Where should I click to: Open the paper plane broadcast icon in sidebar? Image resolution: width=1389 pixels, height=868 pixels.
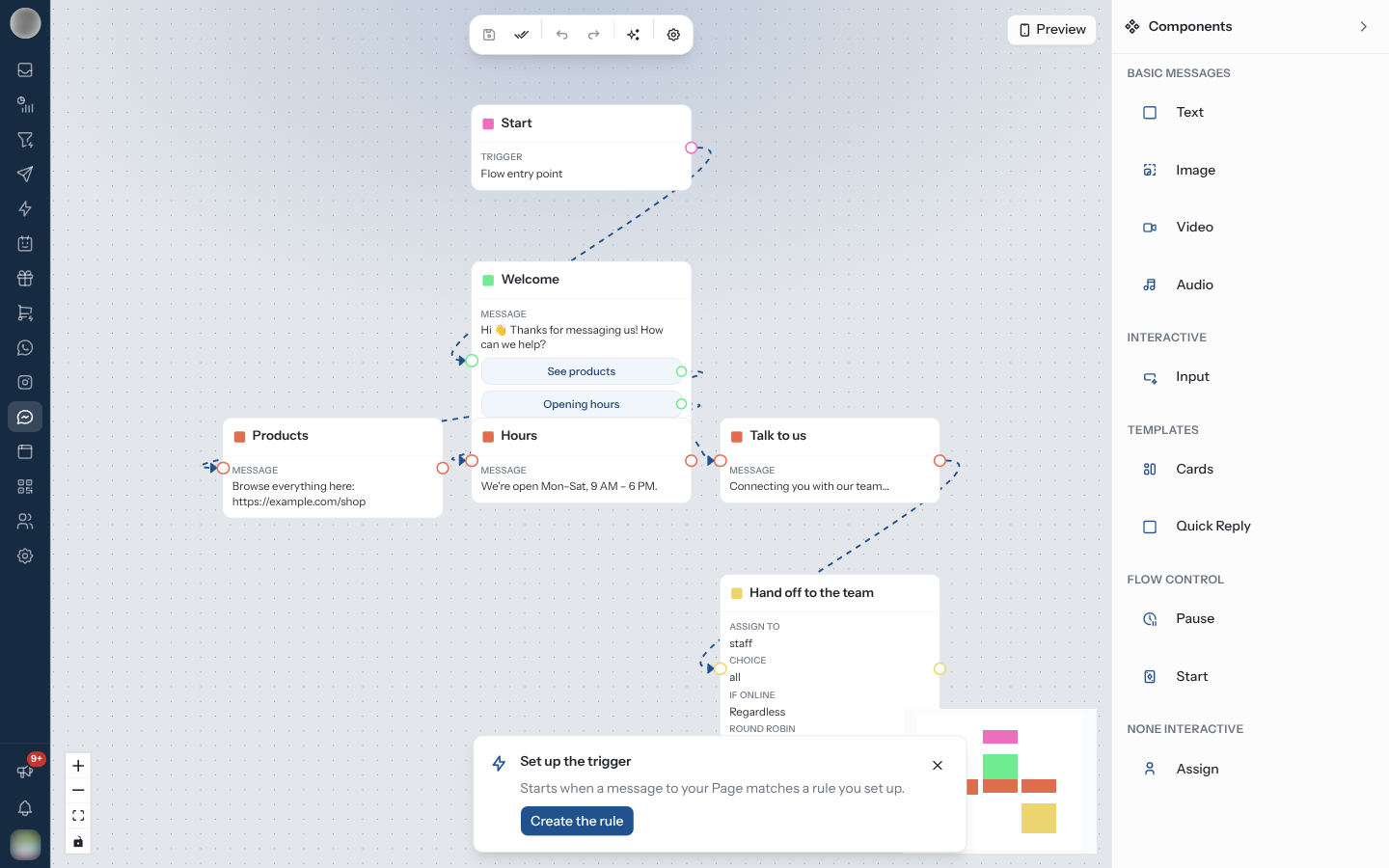[25, 175]
